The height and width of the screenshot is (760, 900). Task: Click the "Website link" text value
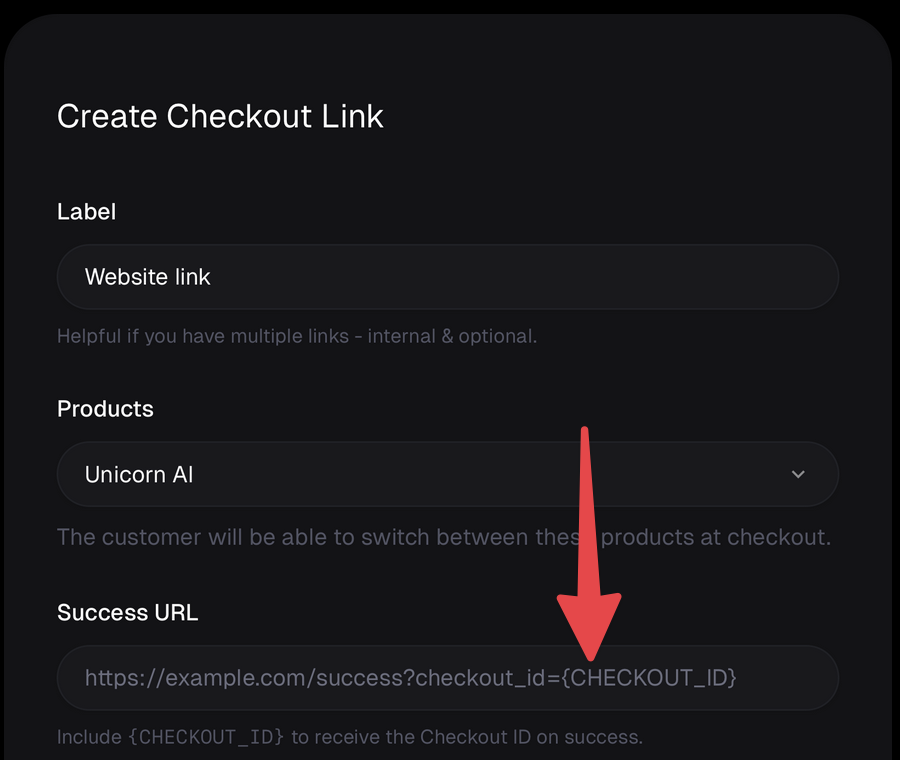[x=148, y=277]
